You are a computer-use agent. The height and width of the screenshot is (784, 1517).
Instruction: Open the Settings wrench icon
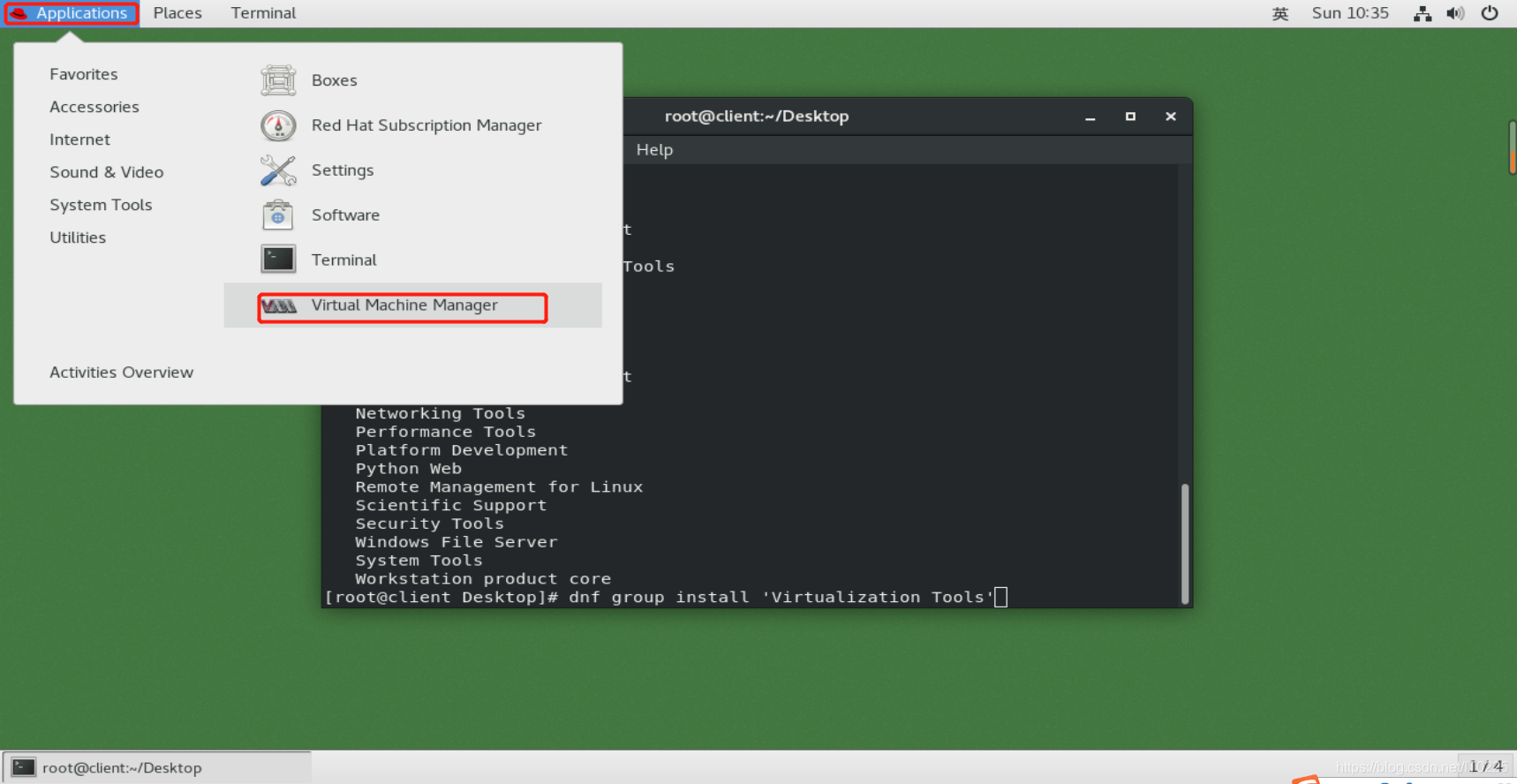click(278, 170)
